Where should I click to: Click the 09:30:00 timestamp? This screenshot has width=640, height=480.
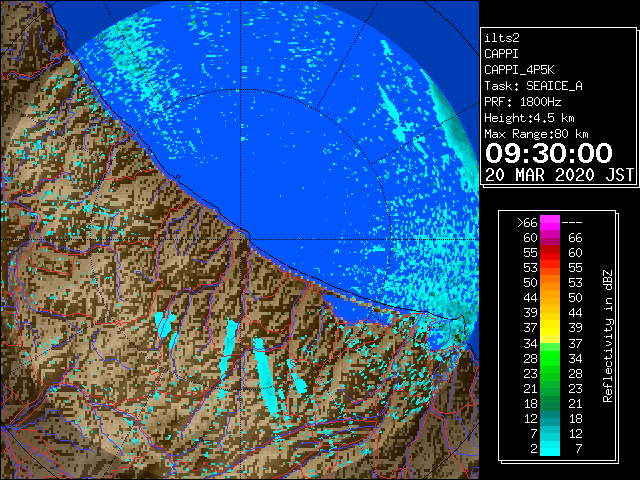(x=549, y=153)
